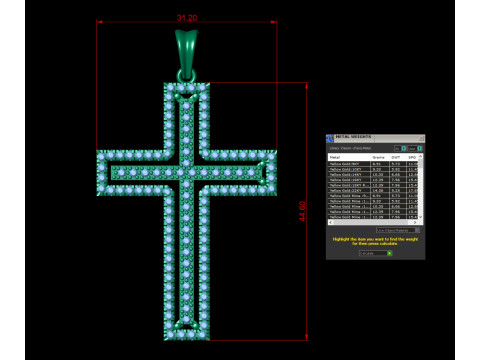Select the Yellow Gold 10KY row
Screen dimensions: 480x360
373,169
